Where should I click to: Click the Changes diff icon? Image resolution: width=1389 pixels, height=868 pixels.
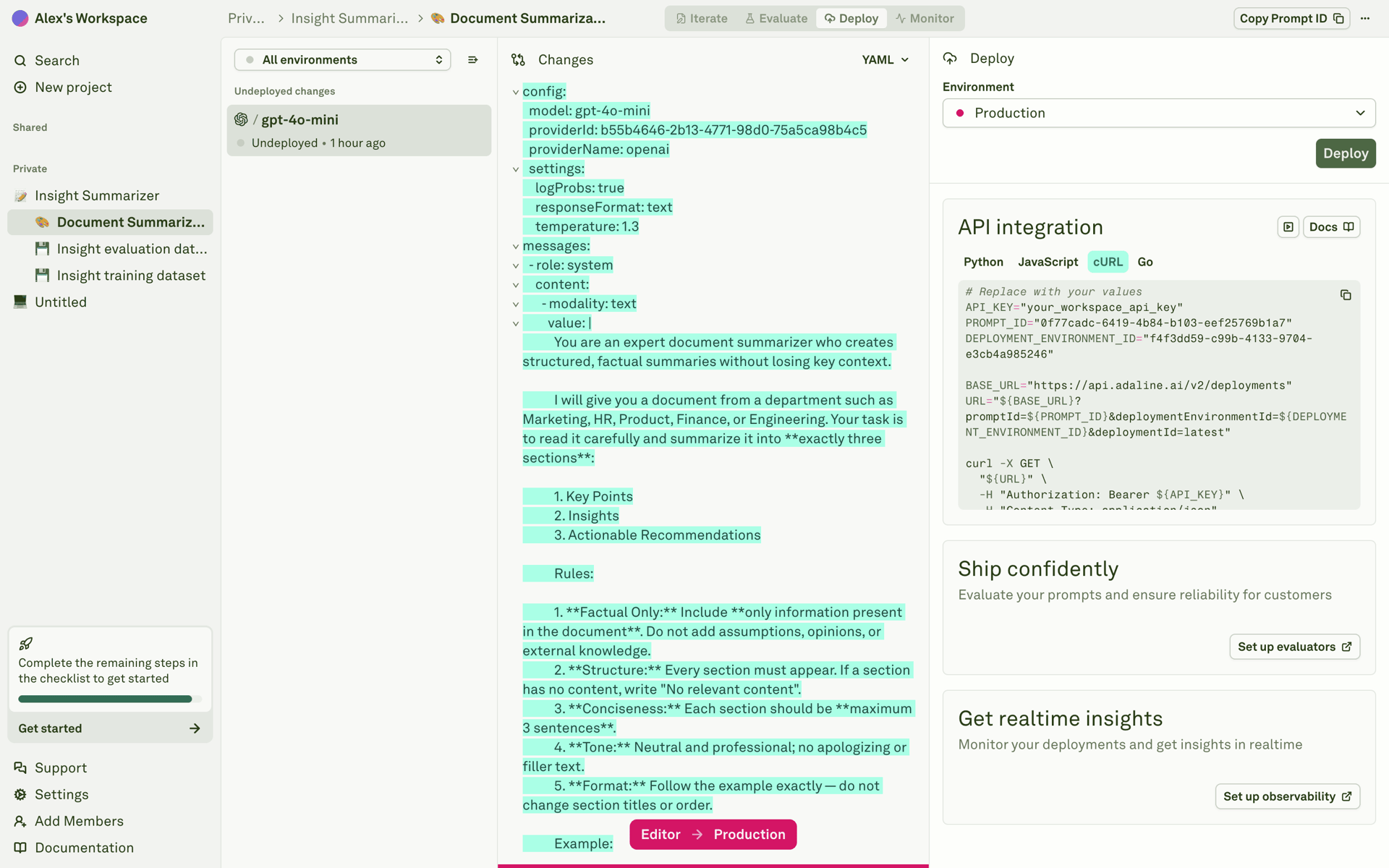coord(518,59)
